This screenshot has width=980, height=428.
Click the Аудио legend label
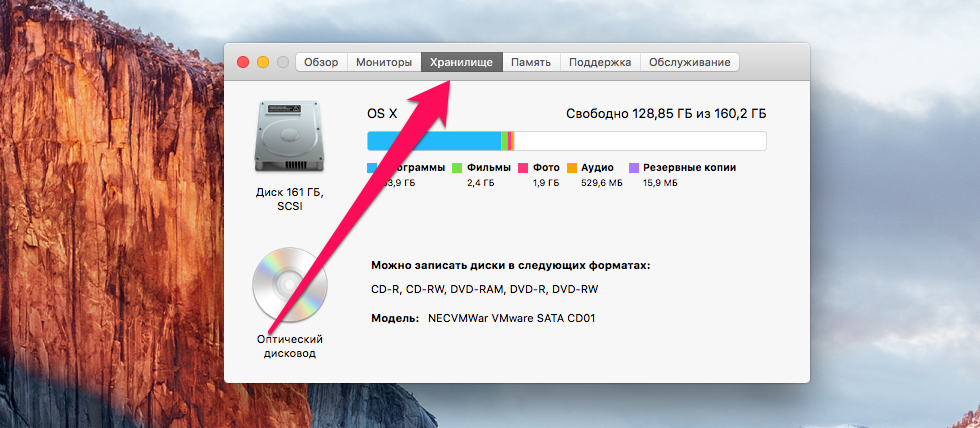click(x=598, y=167)
